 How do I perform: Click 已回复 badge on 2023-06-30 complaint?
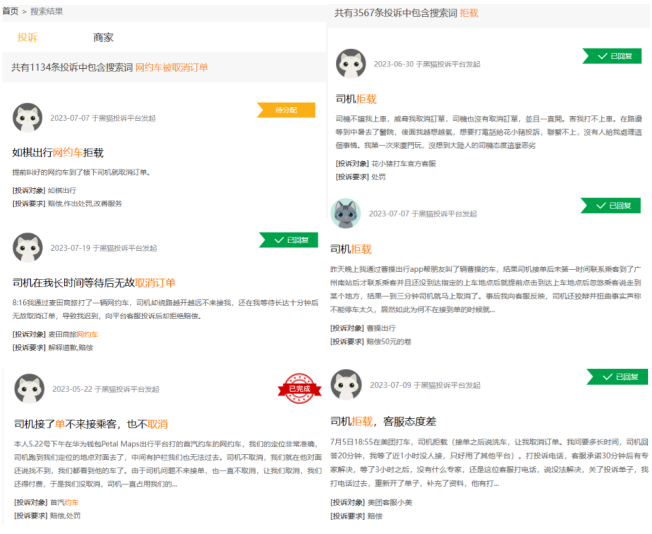click(612, 56)
